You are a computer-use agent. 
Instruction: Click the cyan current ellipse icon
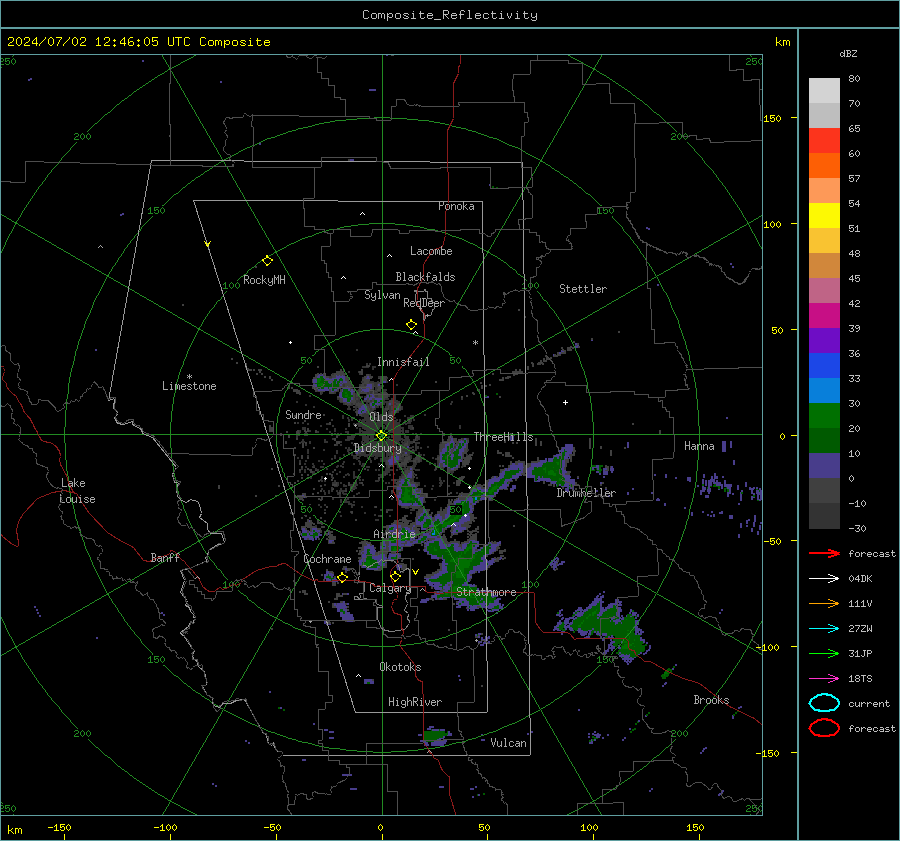point(824,703)
